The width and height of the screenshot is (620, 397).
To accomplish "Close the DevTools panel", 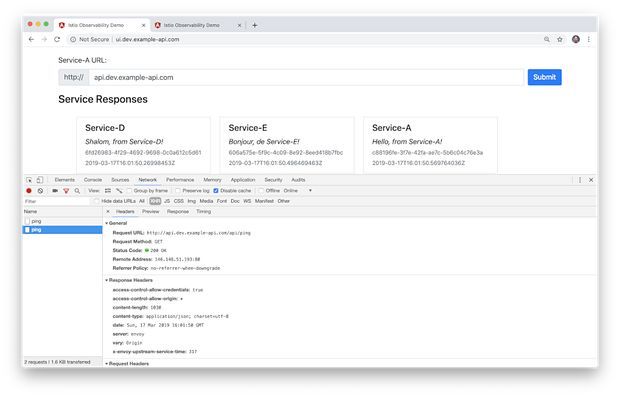I will pyautogui.click(x=591, y=180).
